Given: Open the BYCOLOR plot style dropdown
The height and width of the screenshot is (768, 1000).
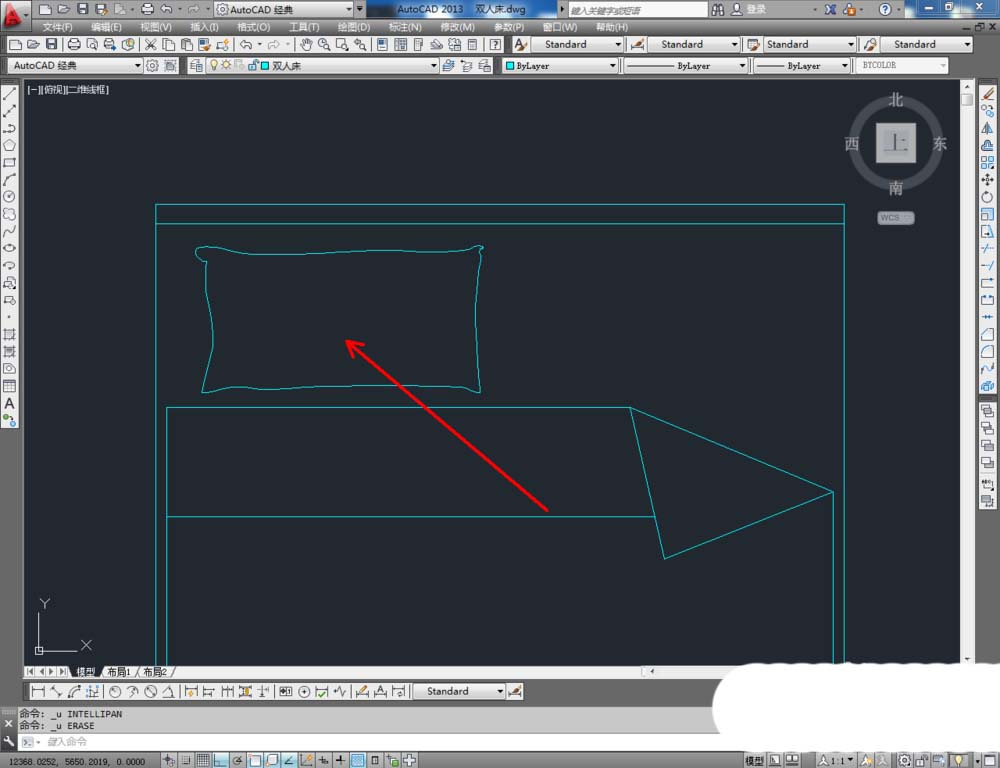Looking at the screenshot, I should pyautogui.click(x=901, y=66).
